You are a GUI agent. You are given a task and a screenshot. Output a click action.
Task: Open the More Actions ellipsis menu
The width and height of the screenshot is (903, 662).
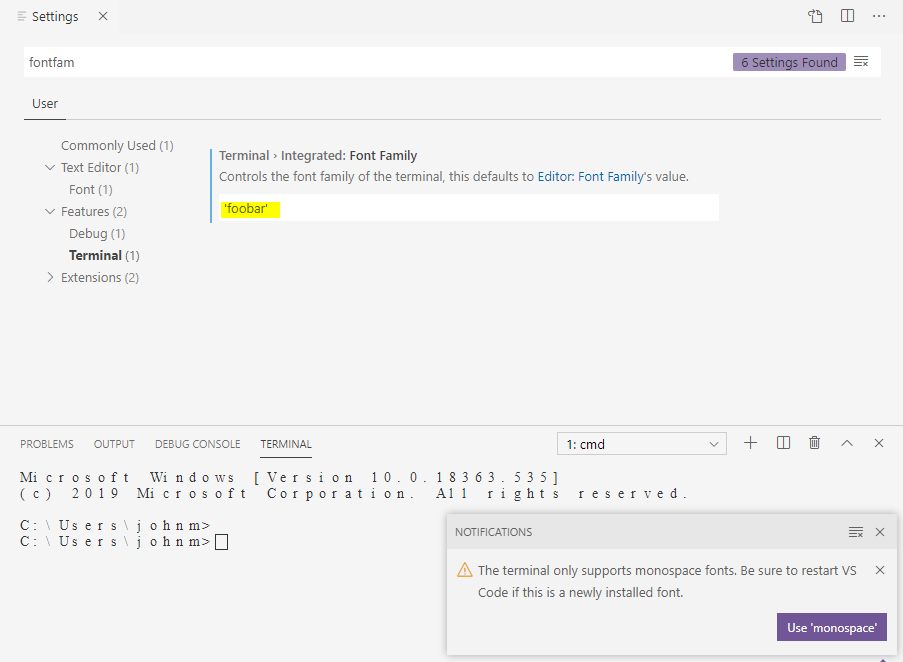pyautogui.click(x=878, y=16)
